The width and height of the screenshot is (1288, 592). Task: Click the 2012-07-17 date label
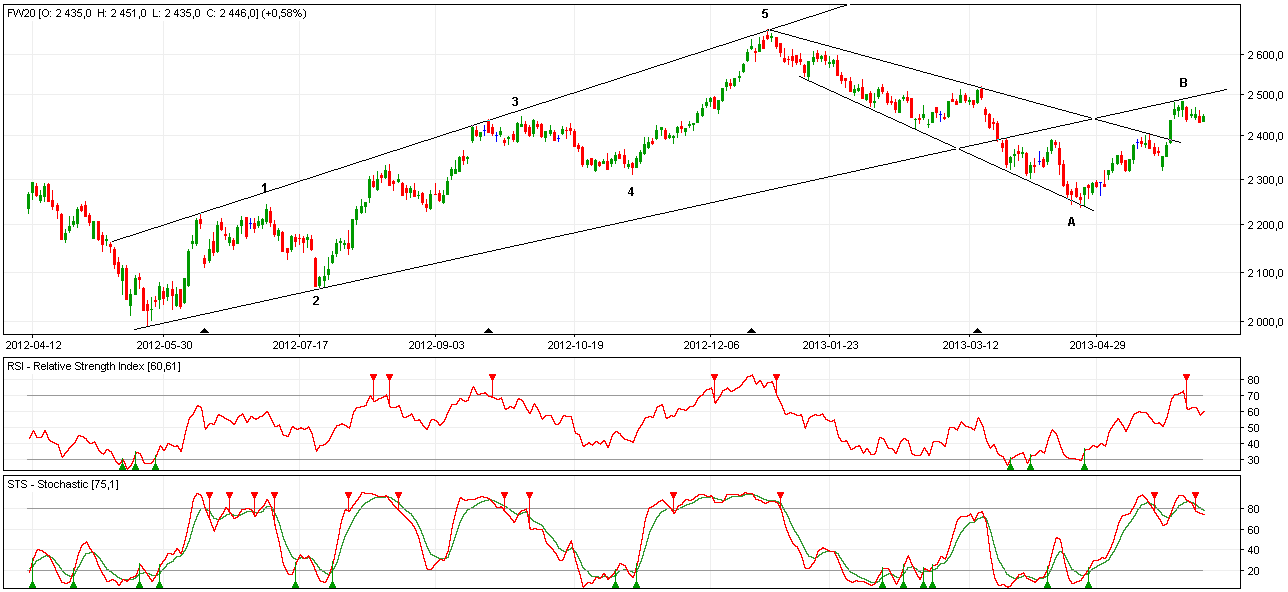point(301,344)
